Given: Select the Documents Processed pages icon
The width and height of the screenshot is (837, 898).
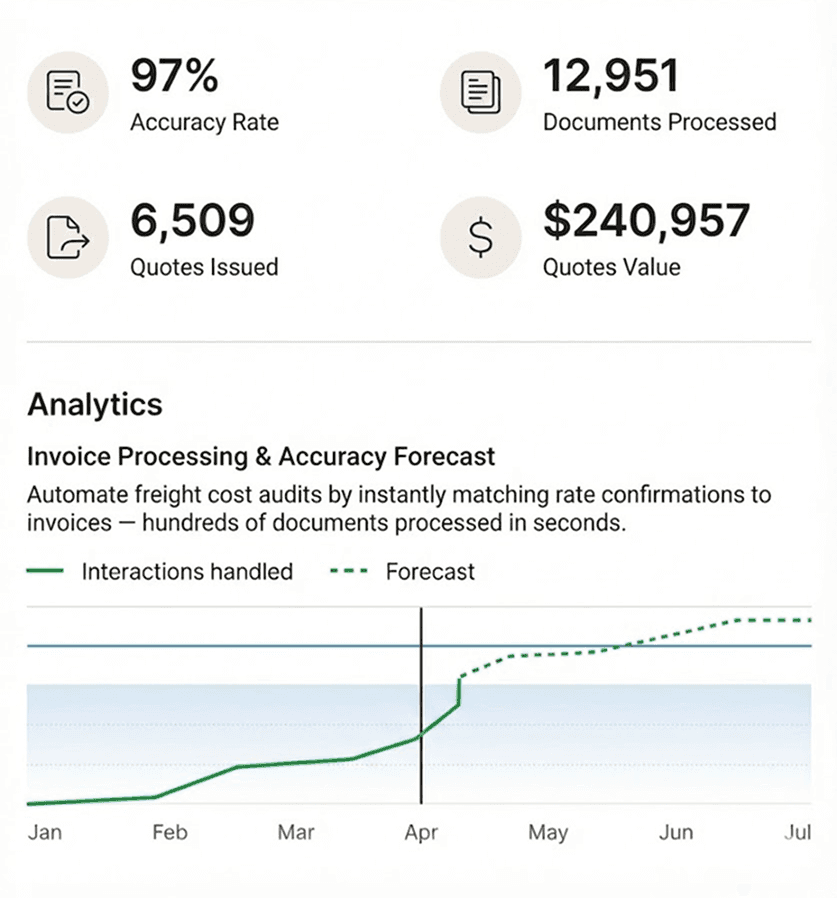Looking at the screenshot, I should 480,91.
